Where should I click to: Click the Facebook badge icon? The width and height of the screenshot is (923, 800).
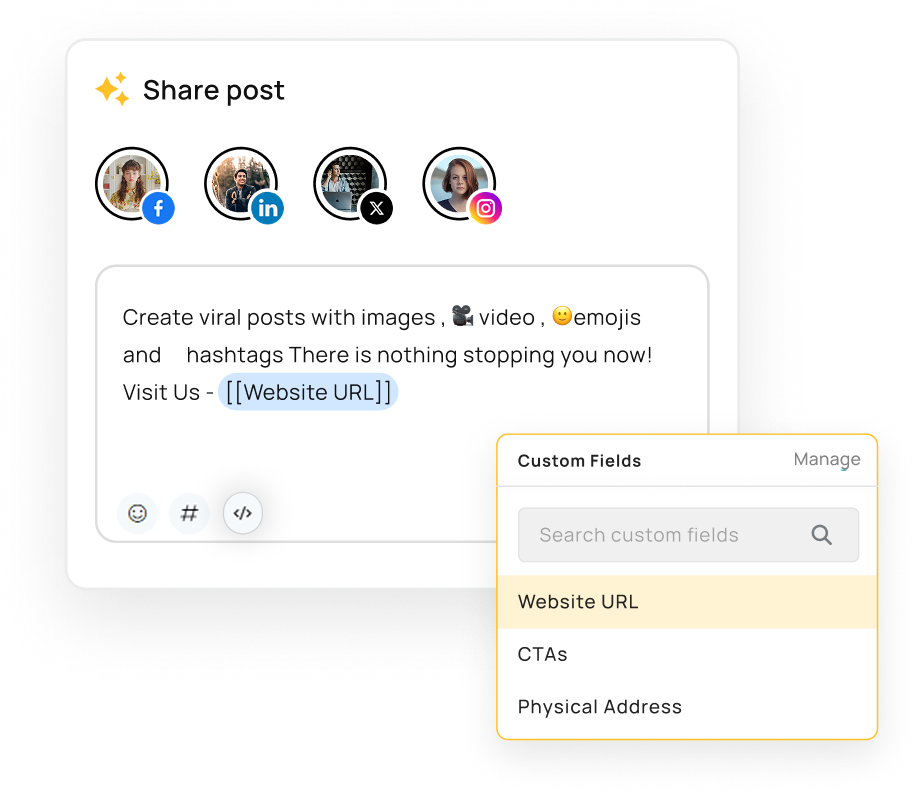[x=158, y=208]
